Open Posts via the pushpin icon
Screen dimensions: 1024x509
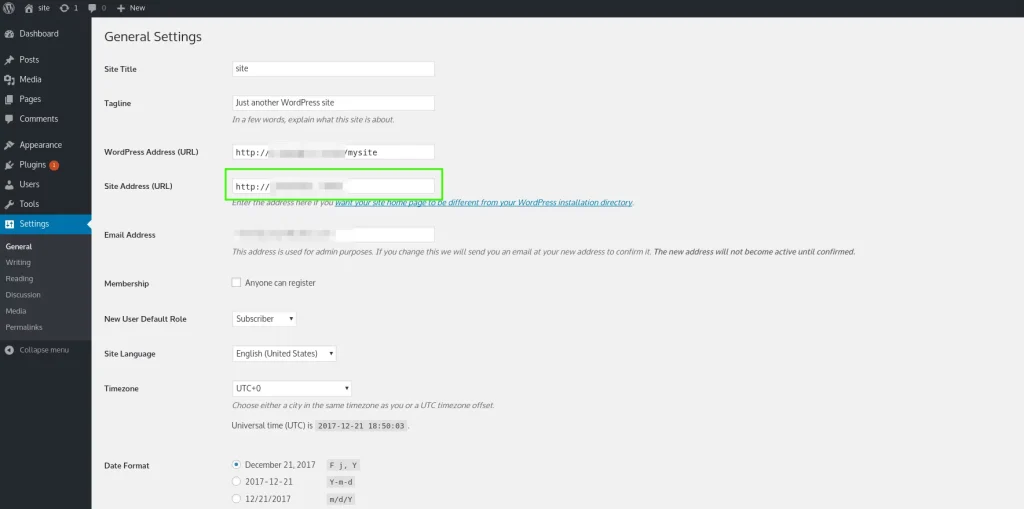point(9,60)
